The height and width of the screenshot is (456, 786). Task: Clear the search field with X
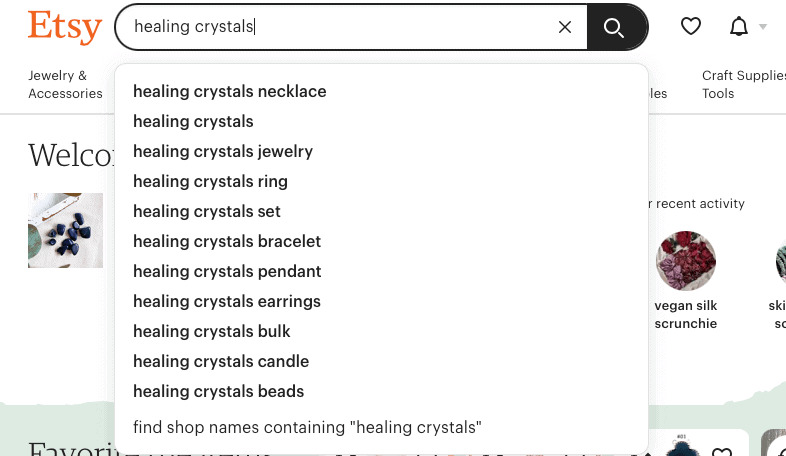pos(565,27)
